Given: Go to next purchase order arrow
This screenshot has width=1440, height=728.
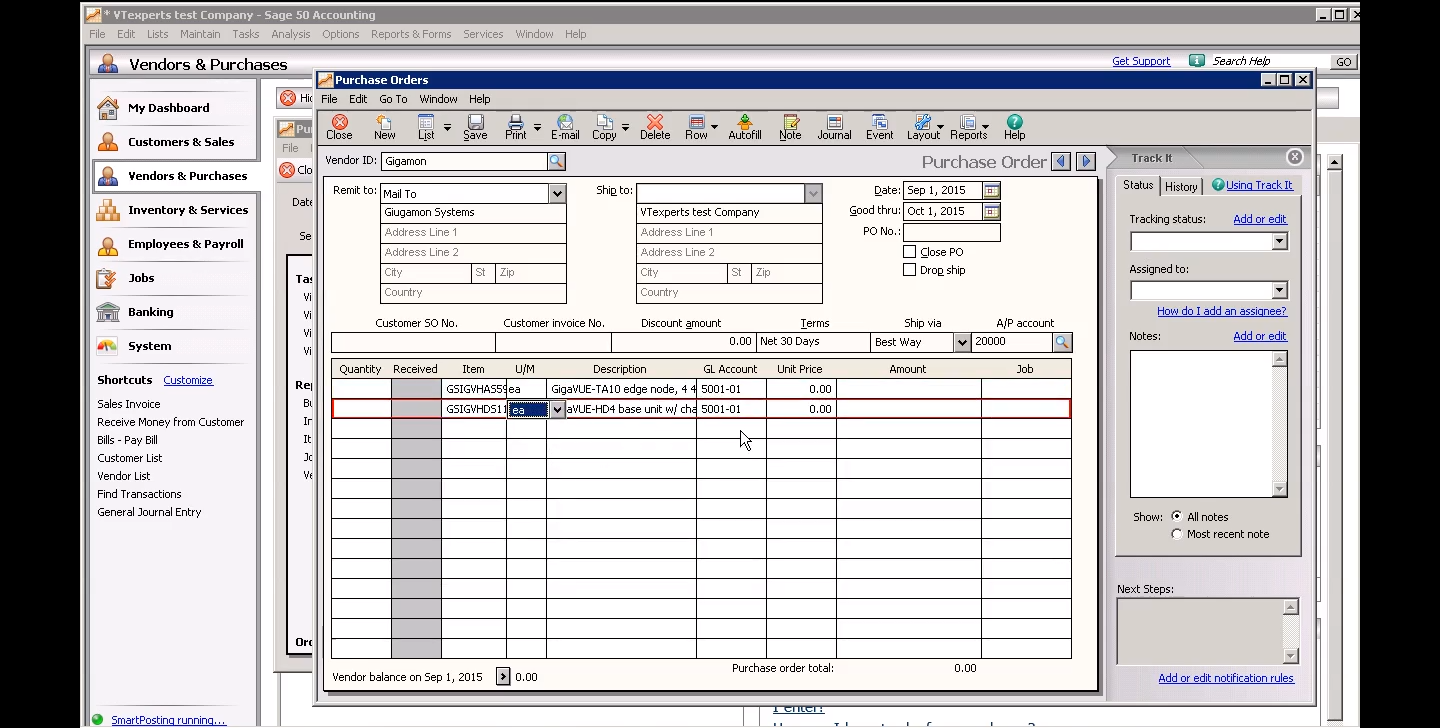Looking at the screenshot, I should point(1086,161).
